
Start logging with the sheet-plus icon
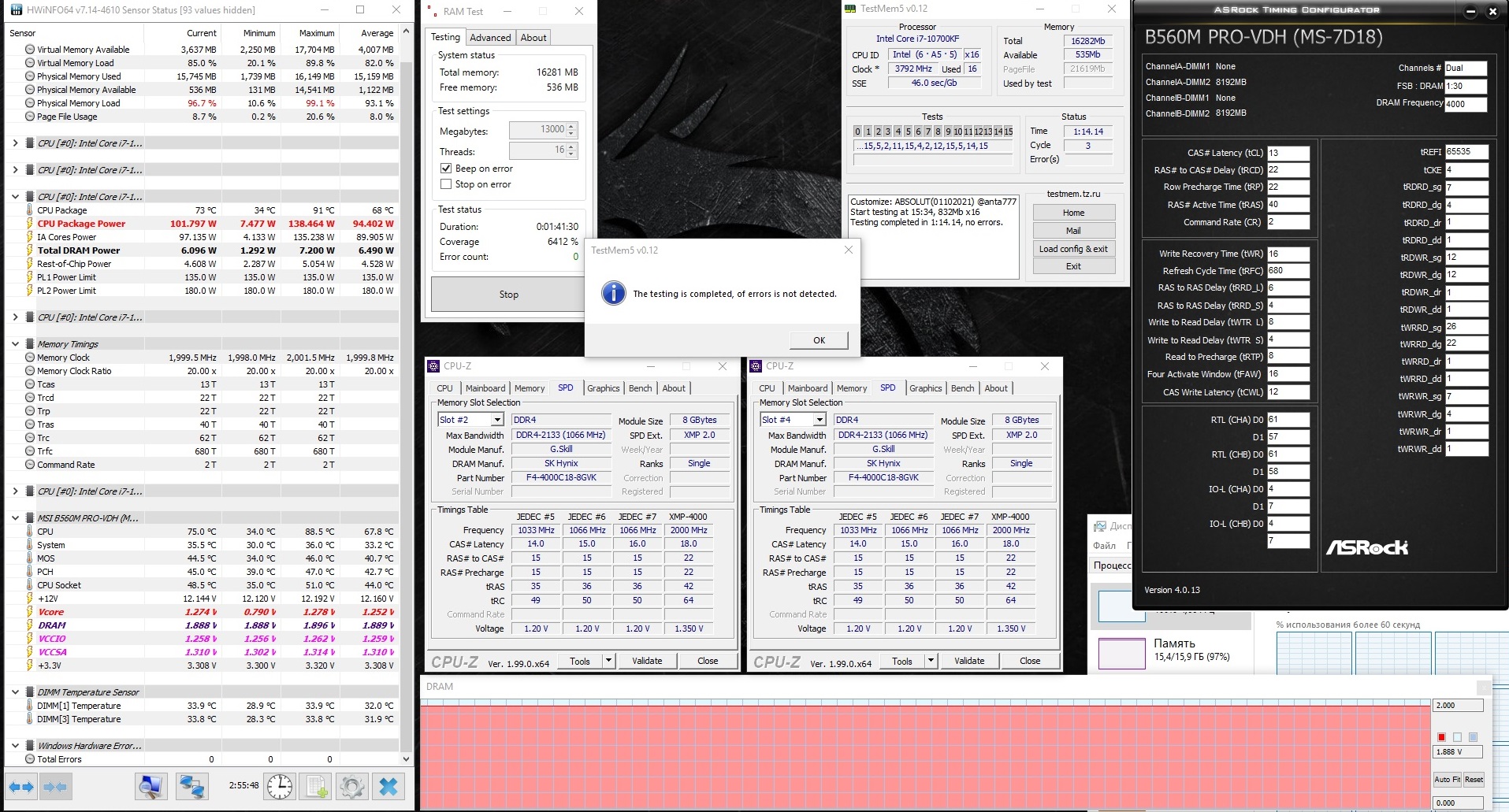point(317,786)
